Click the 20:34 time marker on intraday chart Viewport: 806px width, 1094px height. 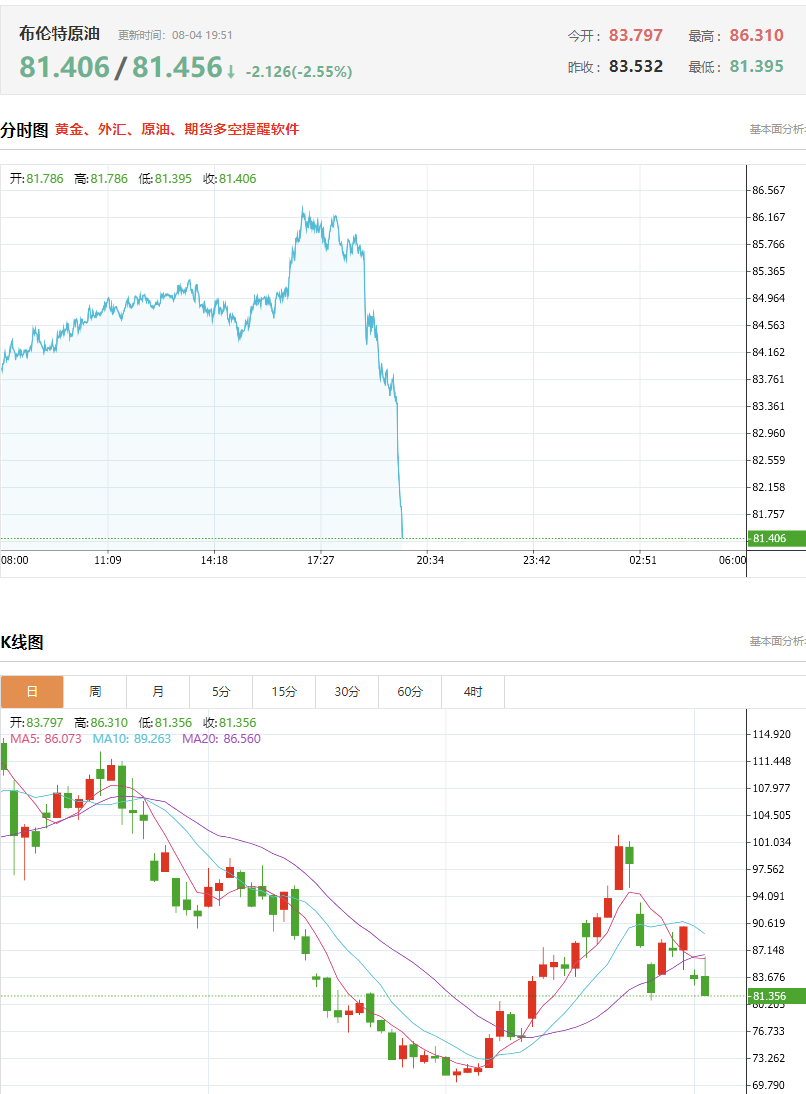430,560
